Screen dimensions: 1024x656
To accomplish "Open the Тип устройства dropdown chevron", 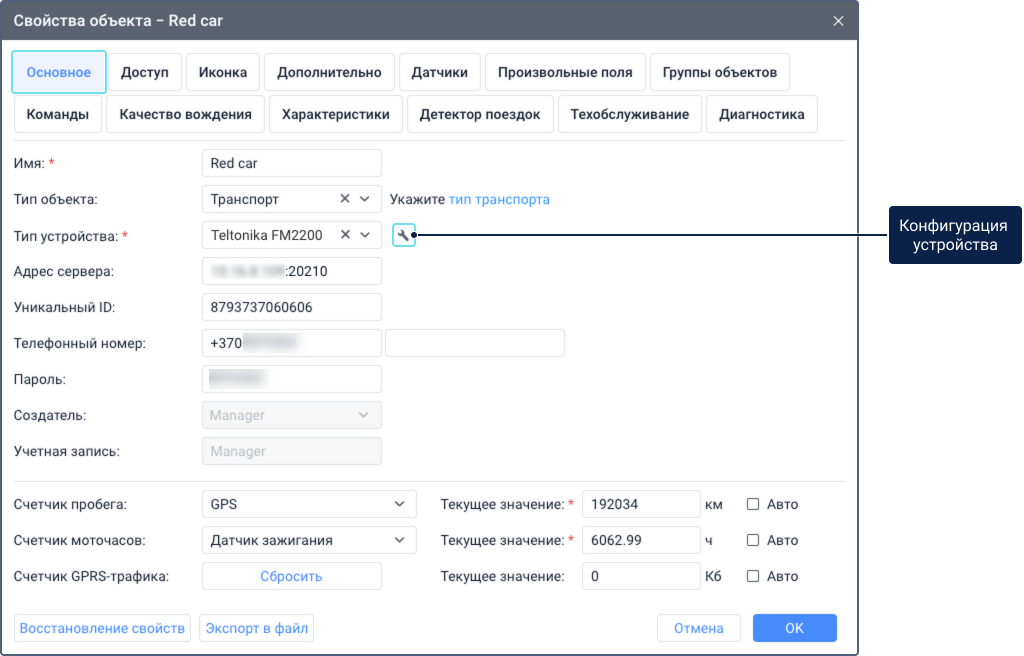I will tap(365, 235).
